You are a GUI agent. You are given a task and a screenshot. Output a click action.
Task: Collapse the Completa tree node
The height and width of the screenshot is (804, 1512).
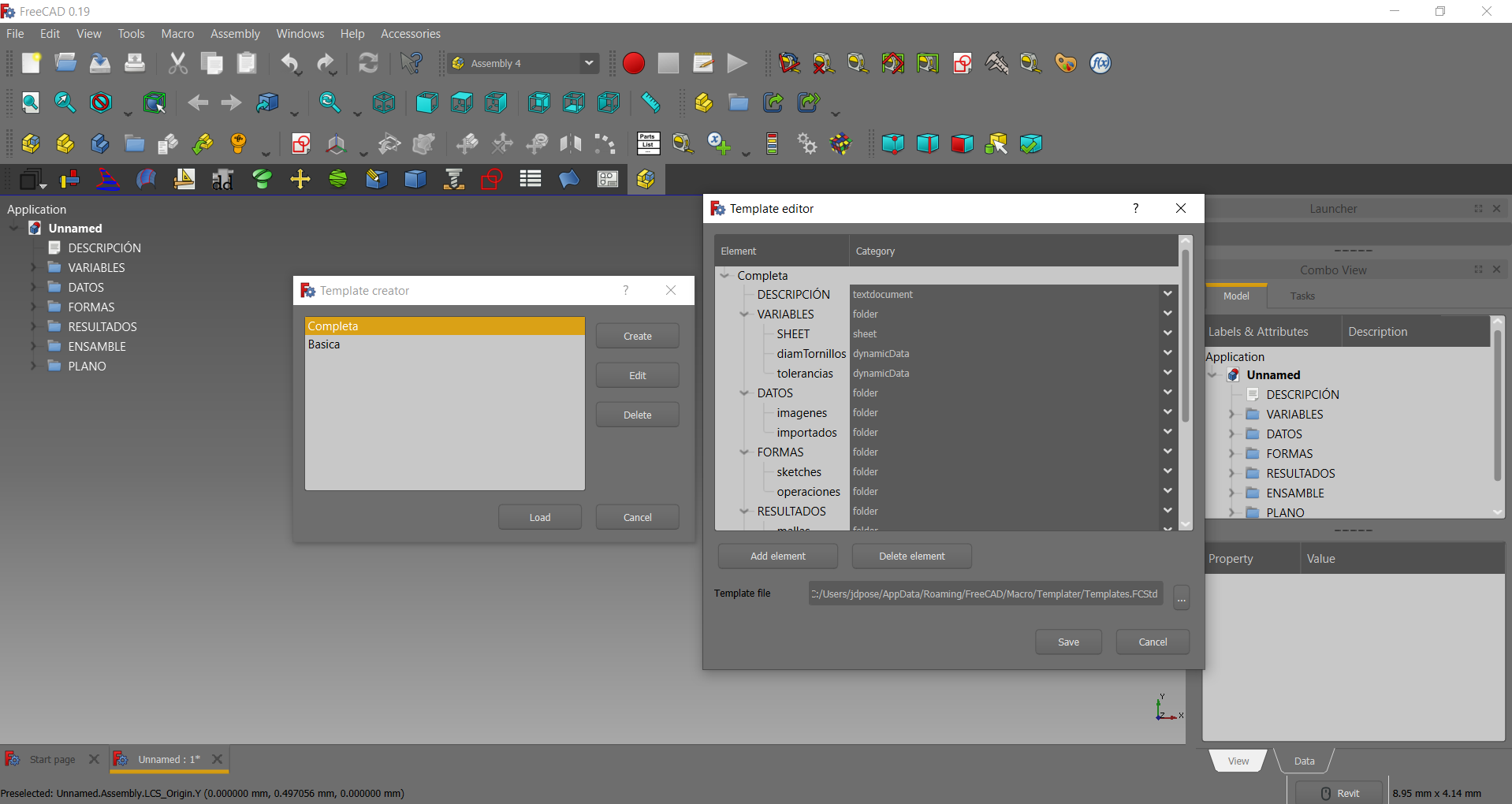pyautogui.click(x=725, y=276)
